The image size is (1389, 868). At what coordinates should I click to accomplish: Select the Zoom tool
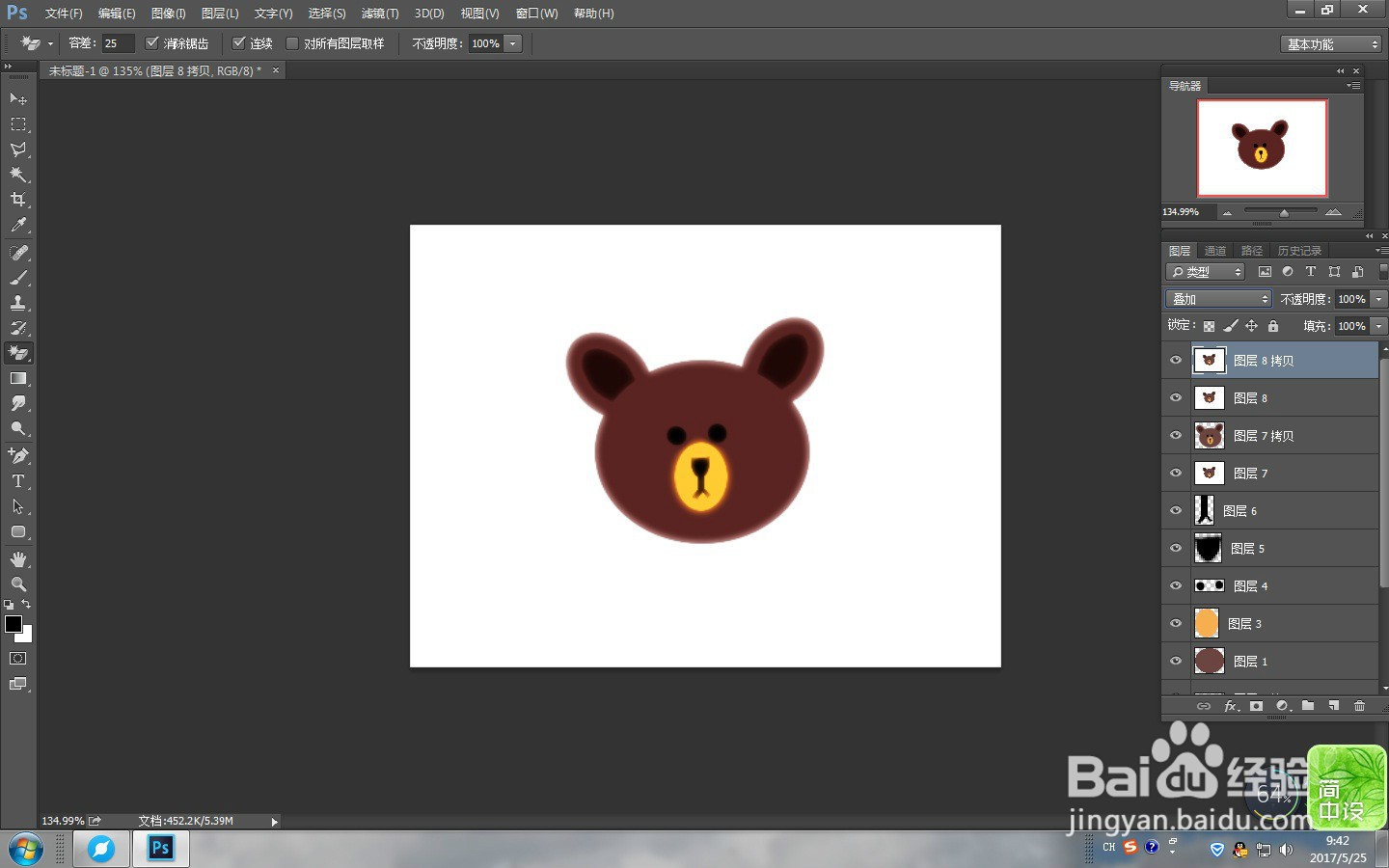click(x=18, y=584)
